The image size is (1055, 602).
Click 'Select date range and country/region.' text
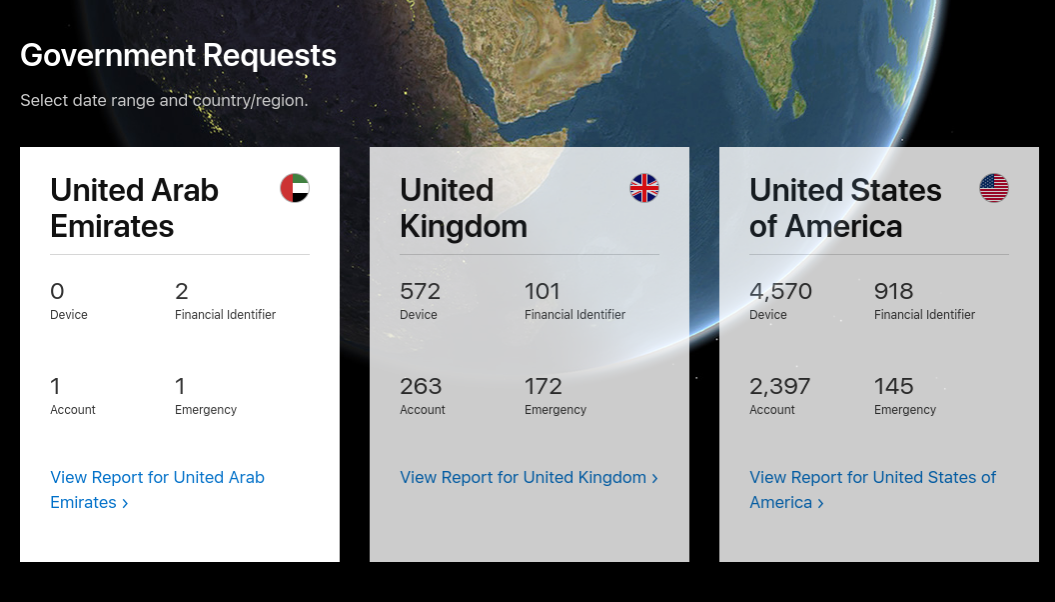coord(164,100)
